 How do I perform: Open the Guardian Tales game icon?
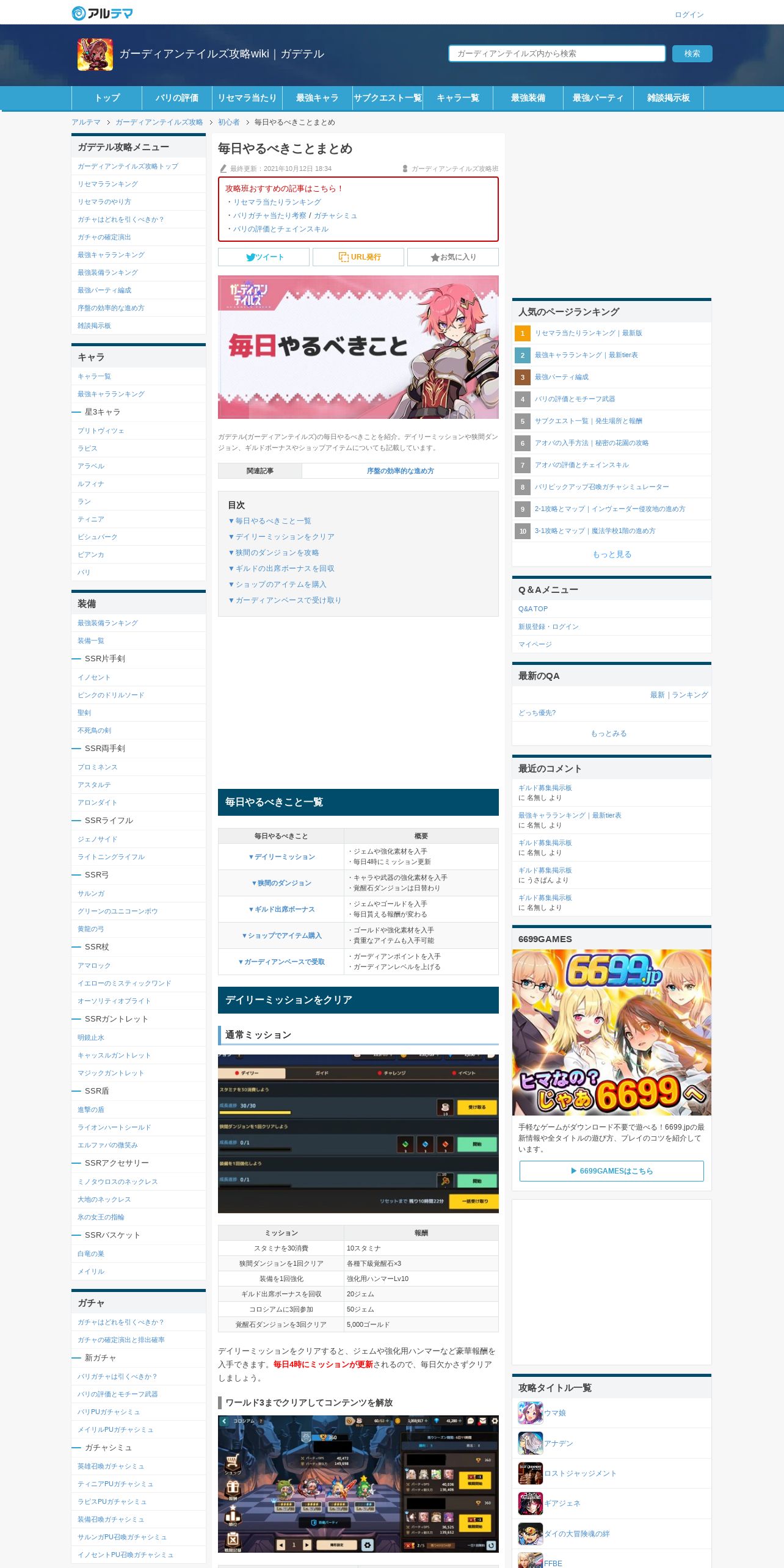(x=95, y=54)
